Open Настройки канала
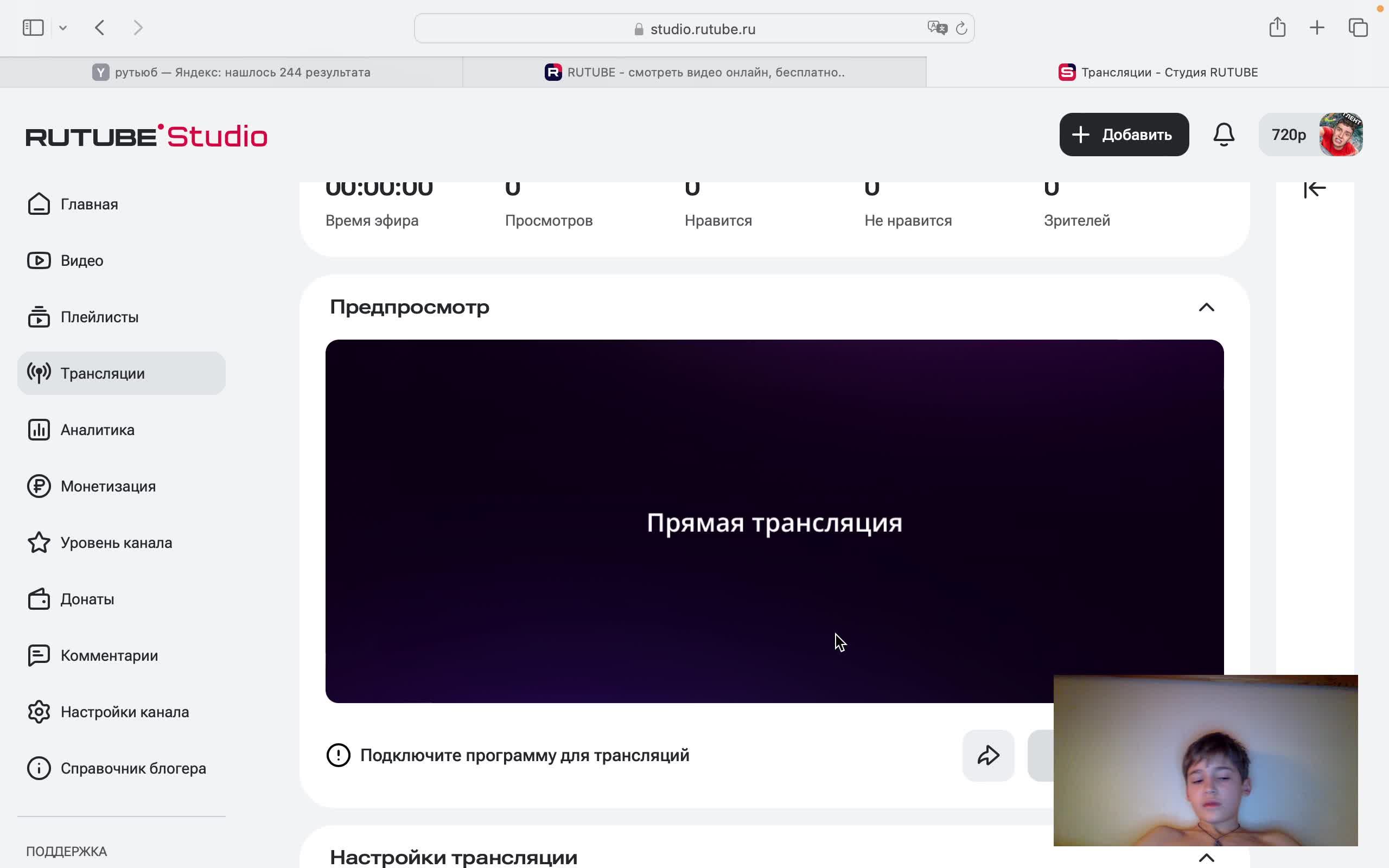The height and width of the screenshot is (868, 1389). [124, 712]
